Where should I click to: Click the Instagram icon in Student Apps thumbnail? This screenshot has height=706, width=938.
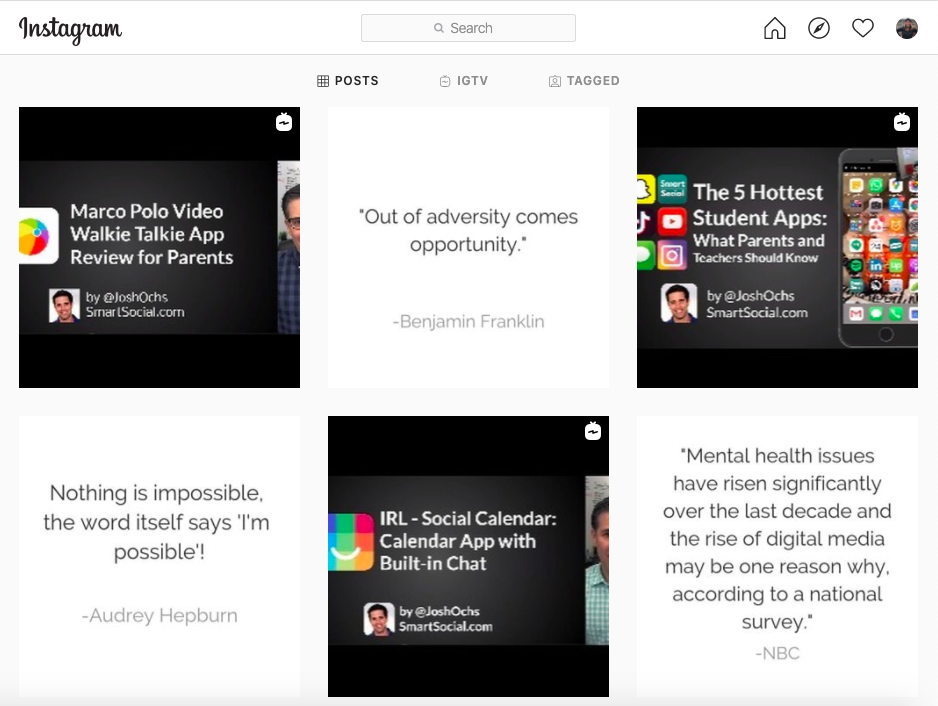(672, 255)
